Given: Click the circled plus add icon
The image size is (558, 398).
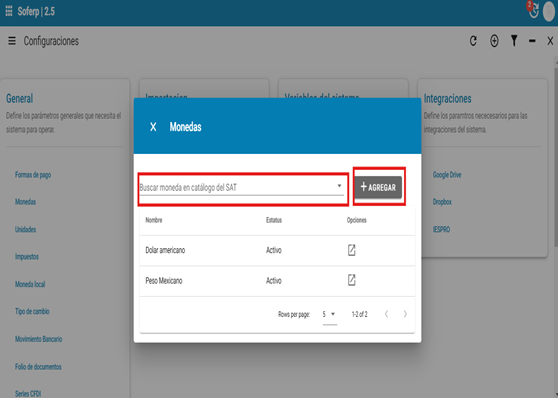Looking at the screenshot, I should (494, 41).
